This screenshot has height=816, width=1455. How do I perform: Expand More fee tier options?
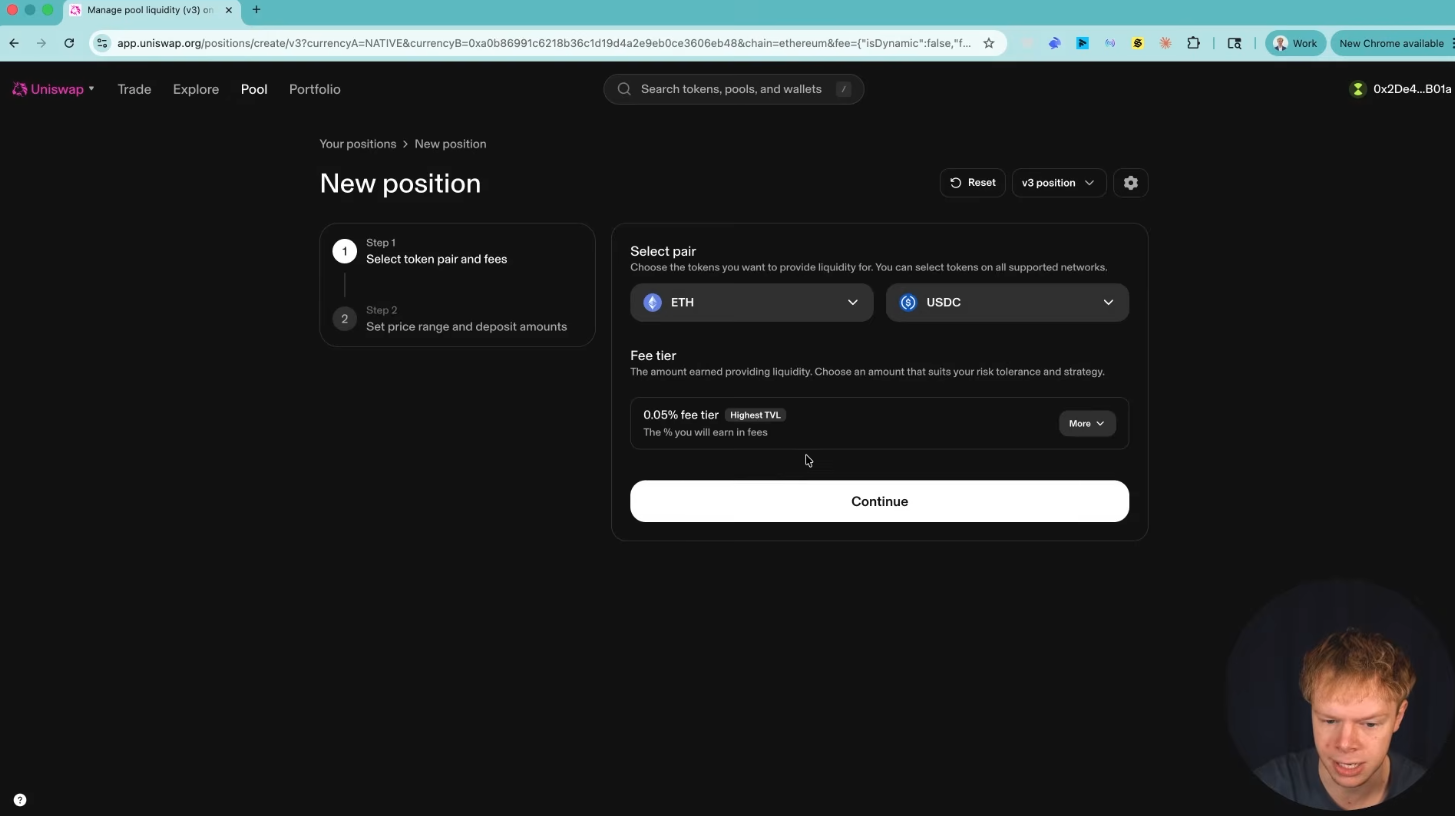click(1087, 423)
